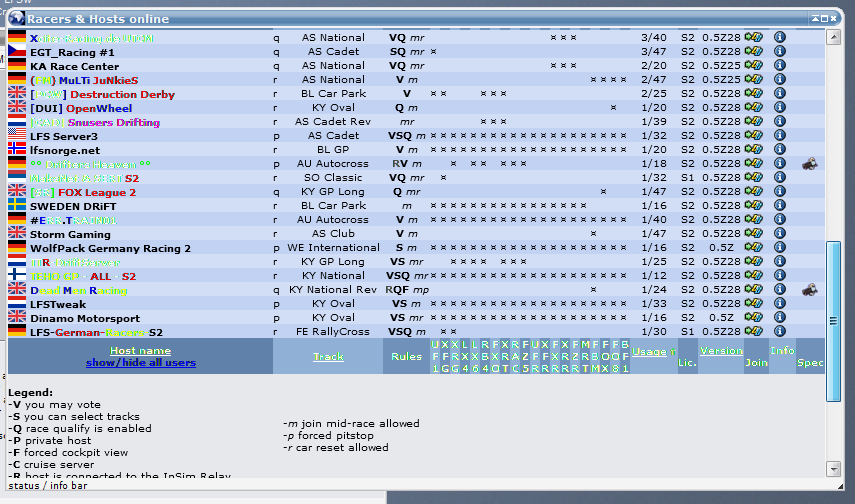Click the host list scrollbar thumb
Image resolution: width=855 pixels, height=504 pixels.
click(833, 321)
